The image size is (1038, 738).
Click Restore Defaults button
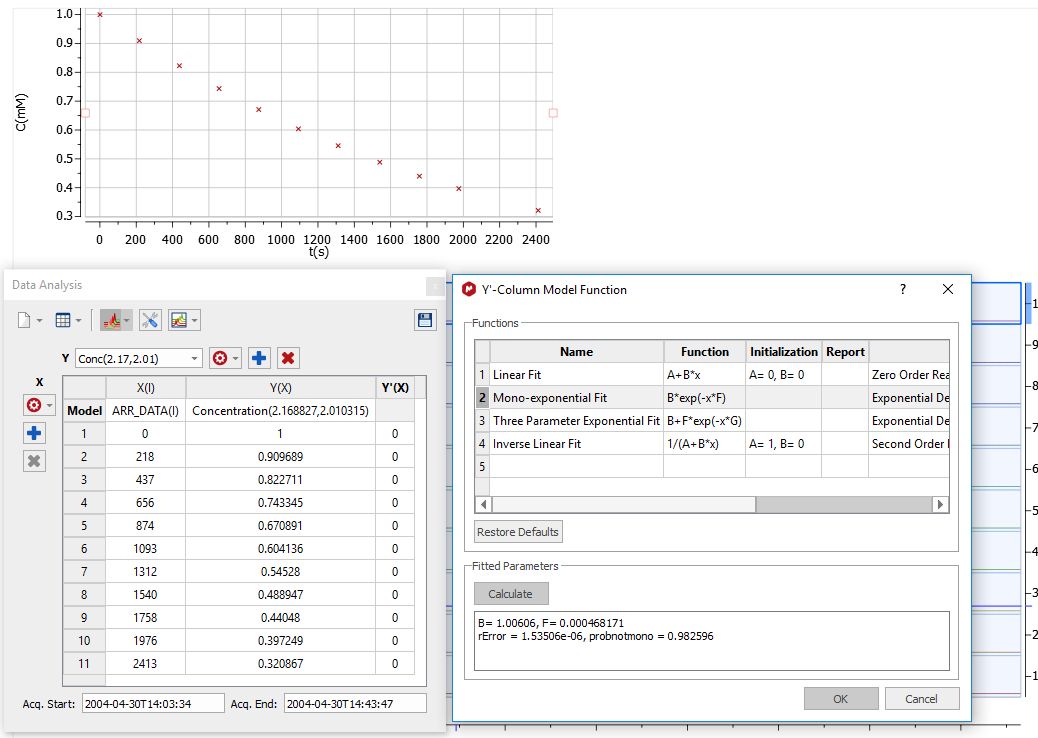(518, 532)
